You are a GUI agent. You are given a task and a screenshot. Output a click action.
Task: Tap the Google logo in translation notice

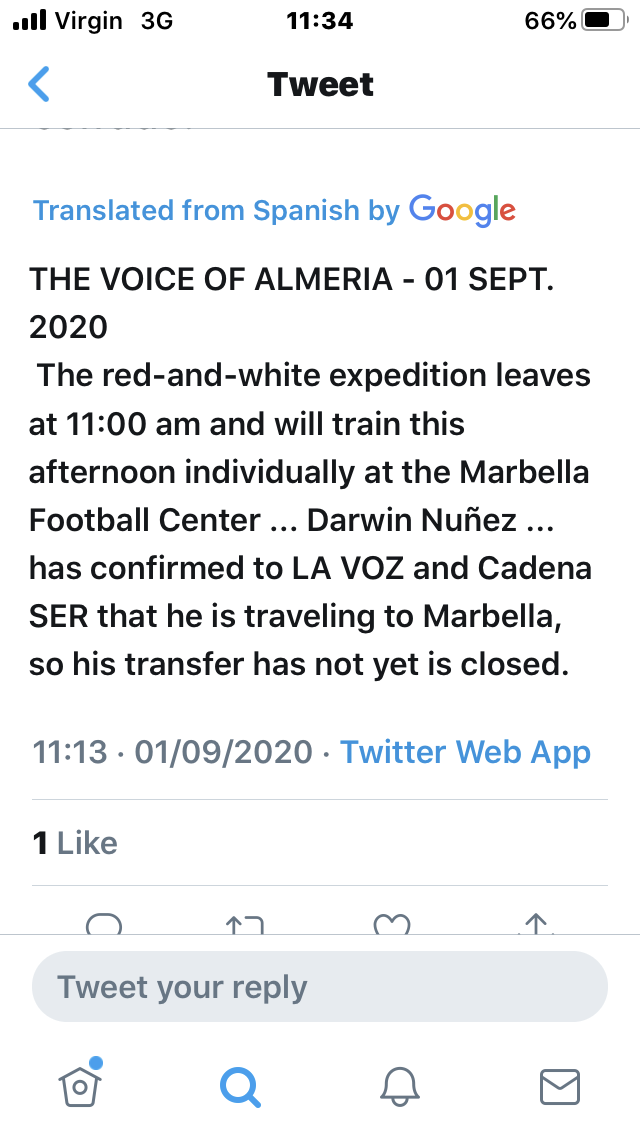coord(462,211)
